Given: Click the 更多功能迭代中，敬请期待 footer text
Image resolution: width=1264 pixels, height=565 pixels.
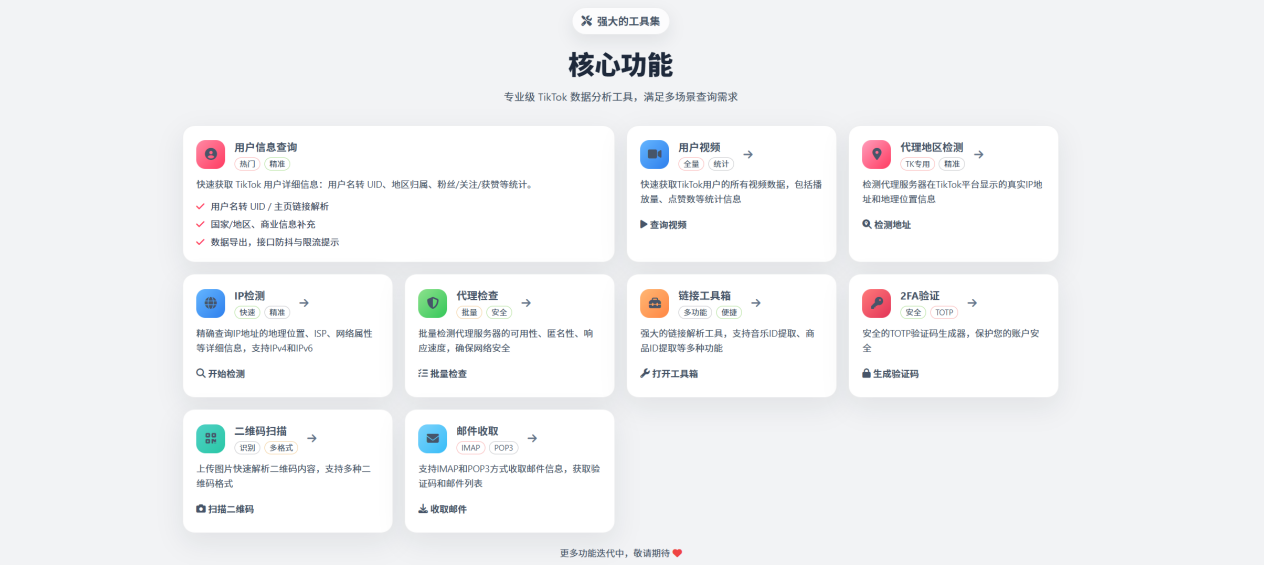Looking at the screenshot, I should (x=614, y=553).
